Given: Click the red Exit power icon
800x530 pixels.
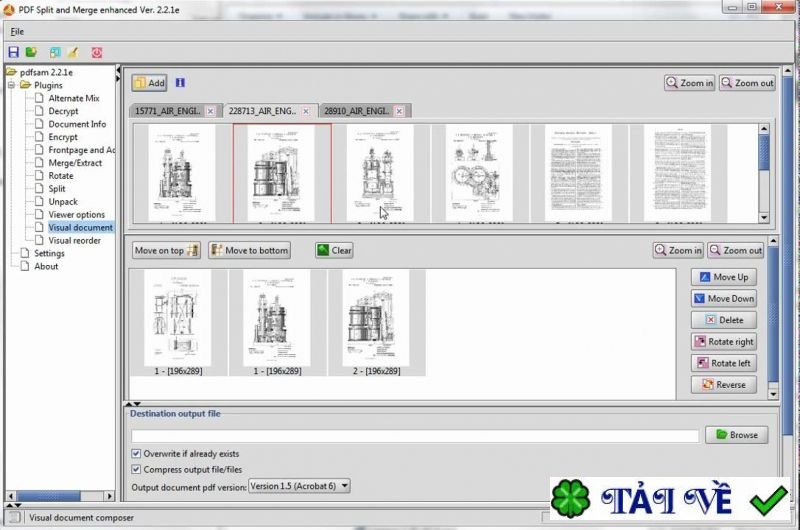Looking at the screenshot, I should (x=97, y=52).
